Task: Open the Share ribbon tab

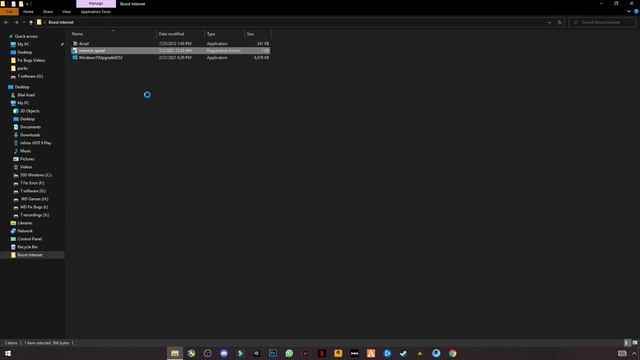Action: point(48,12)
